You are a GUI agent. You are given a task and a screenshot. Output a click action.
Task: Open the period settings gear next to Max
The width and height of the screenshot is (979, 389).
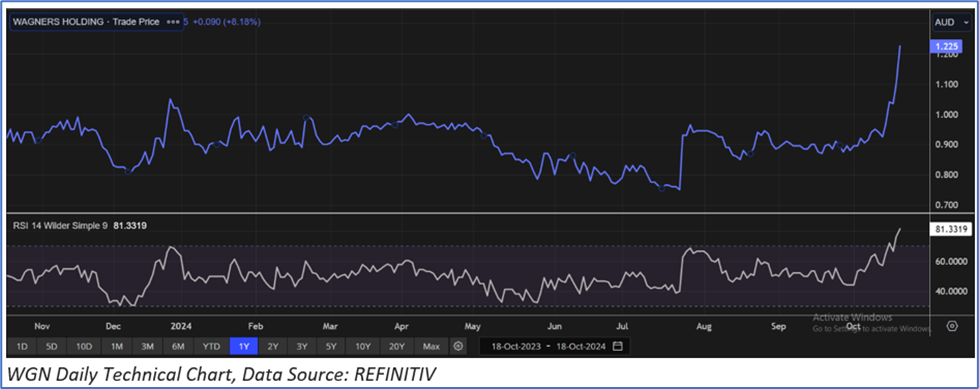pos(458,346)
